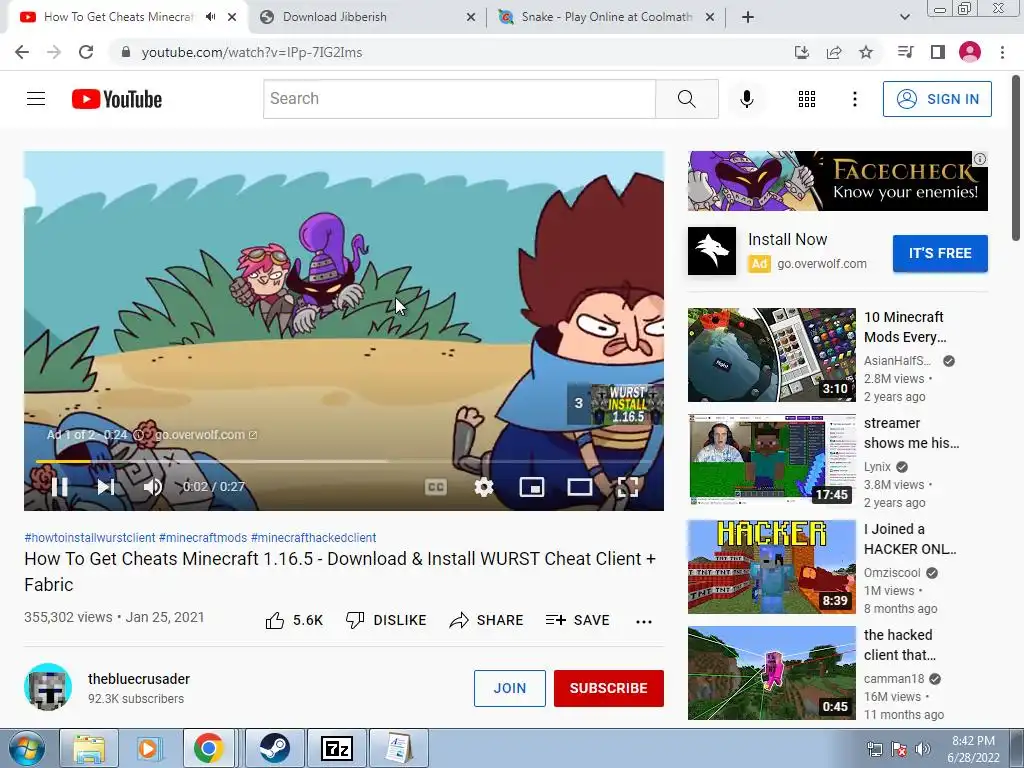
Task: Open 'the hacked client that...' video title
Action: [899, 645]
